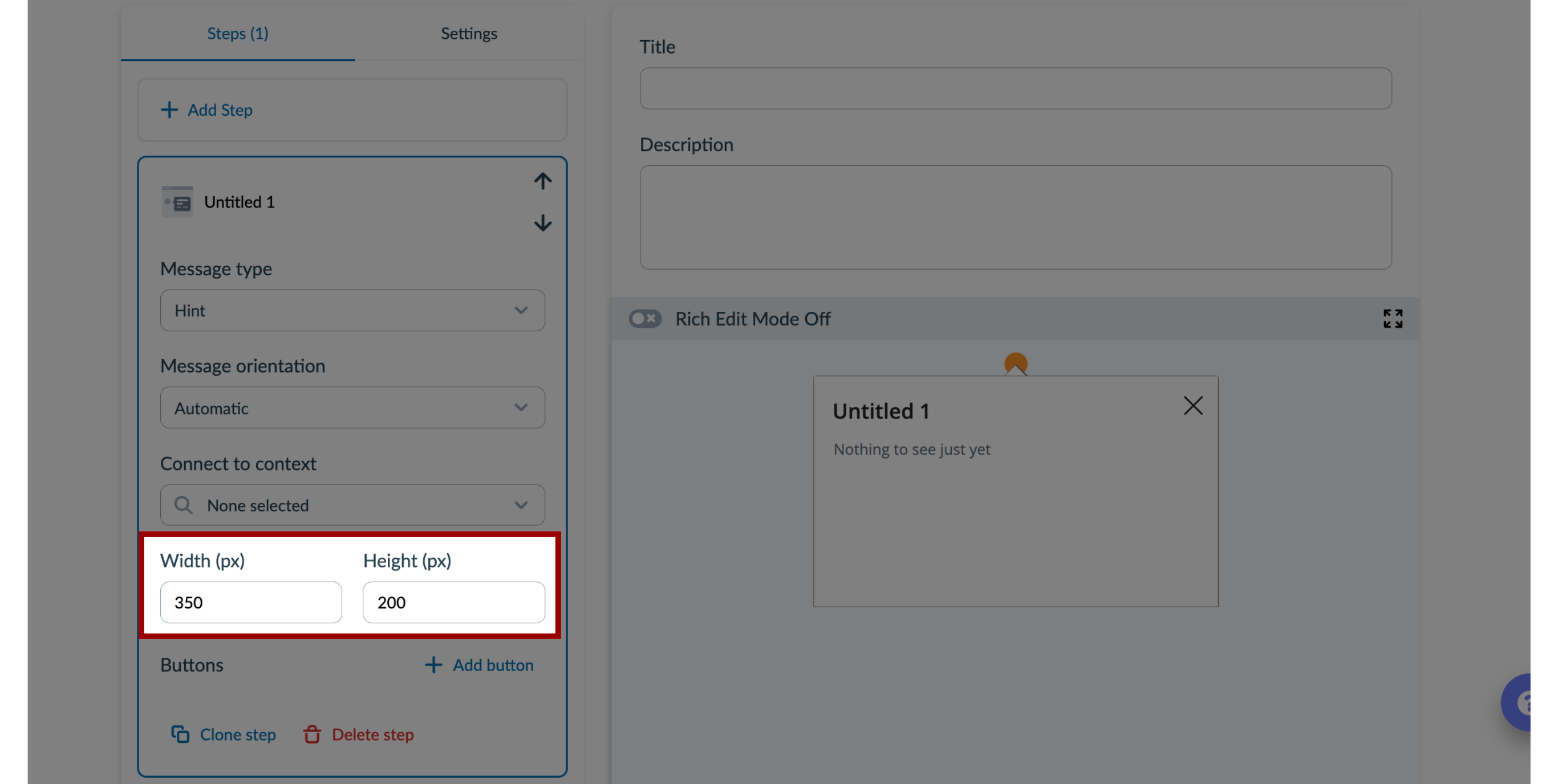This screenshot has height=784, width=1558.
Task: Click the Clone step icon
Action: coord(179,732)
